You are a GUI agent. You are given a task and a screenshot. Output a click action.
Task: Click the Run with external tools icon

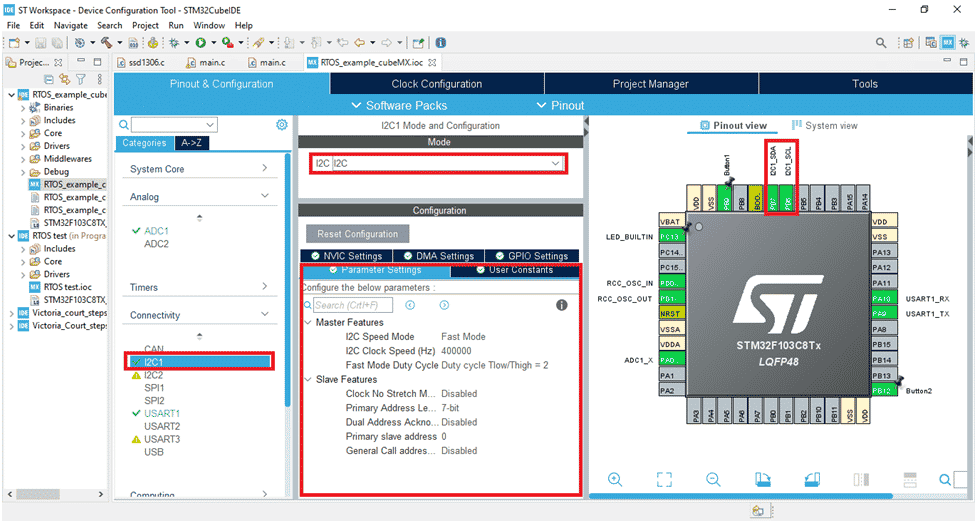227,42
